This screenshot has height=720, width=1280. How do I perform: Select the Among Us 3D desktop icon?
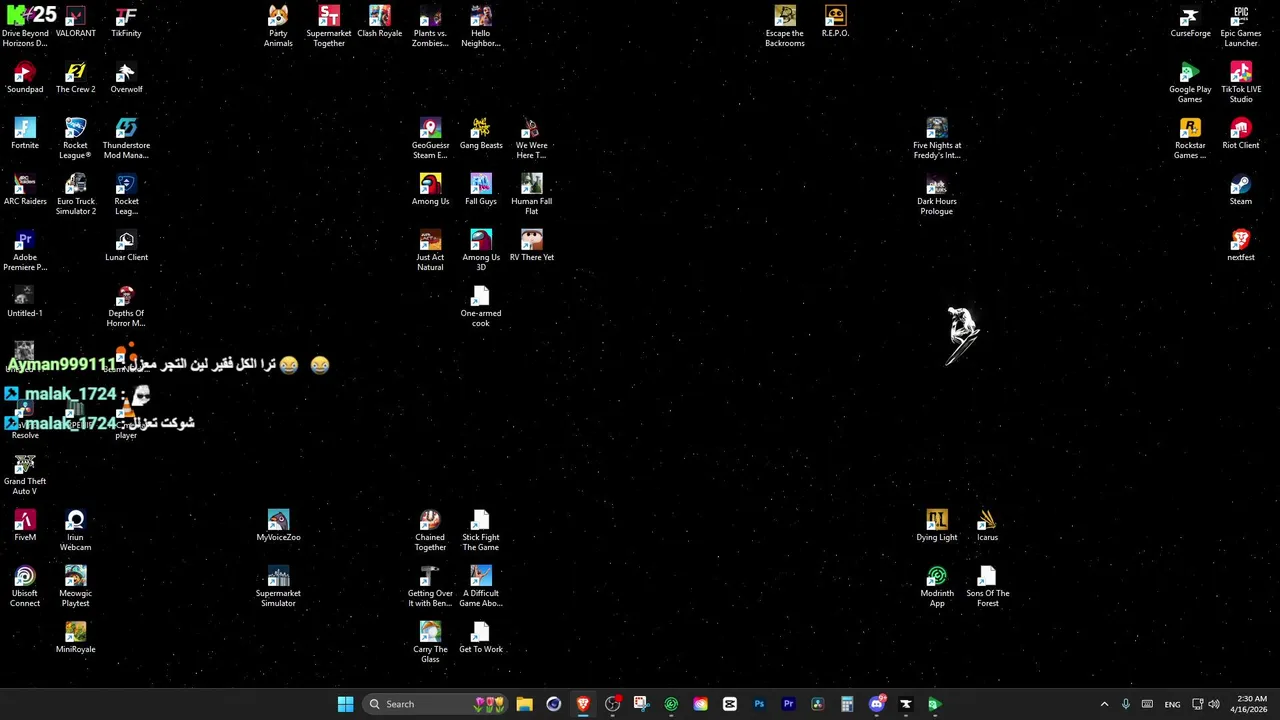click(481, 251)
